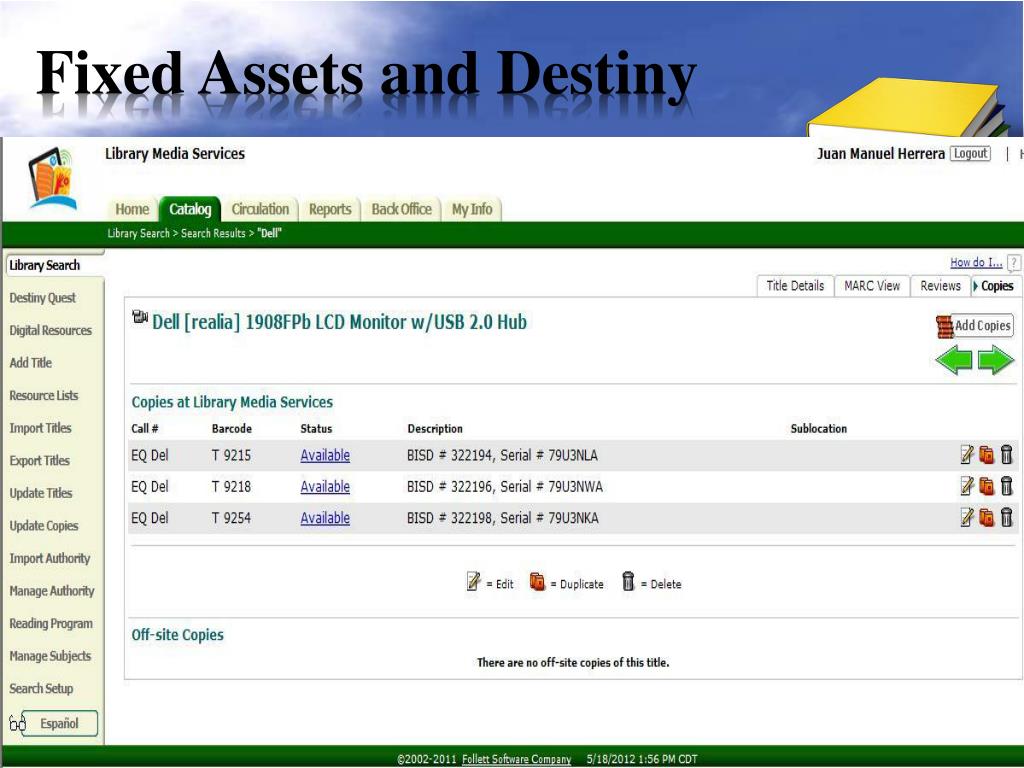Open Manage Authority in the sidebar
The width and height of the screenshot is (1024, 768).
(52, 591)
